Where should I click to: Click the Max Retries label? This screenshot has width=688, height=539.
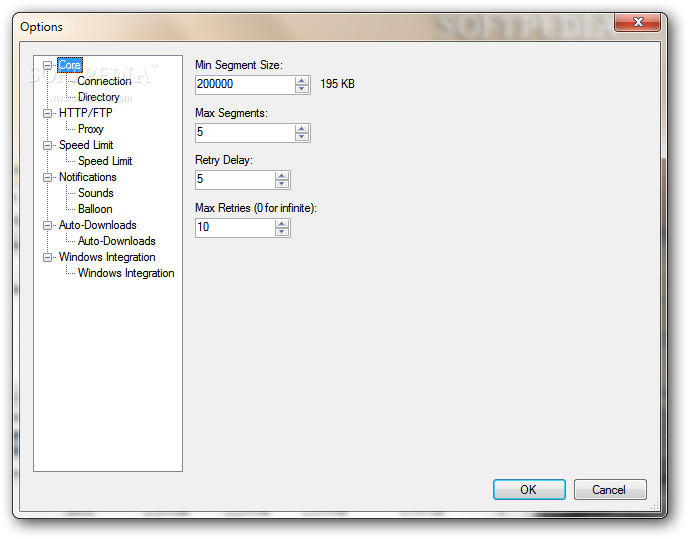point(256,208)
